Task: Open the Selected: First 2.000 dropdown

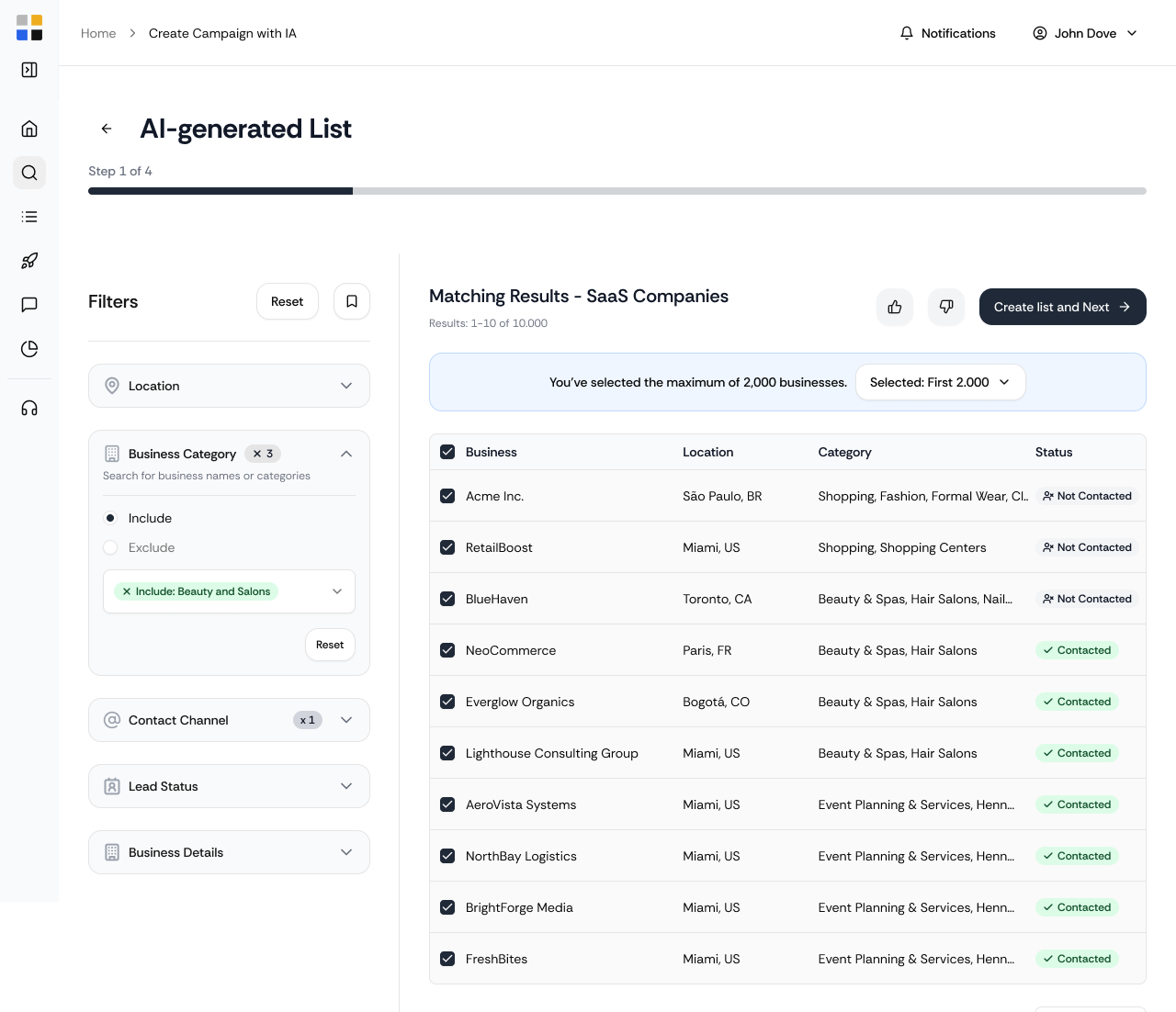Action: (x=940, y=382)
